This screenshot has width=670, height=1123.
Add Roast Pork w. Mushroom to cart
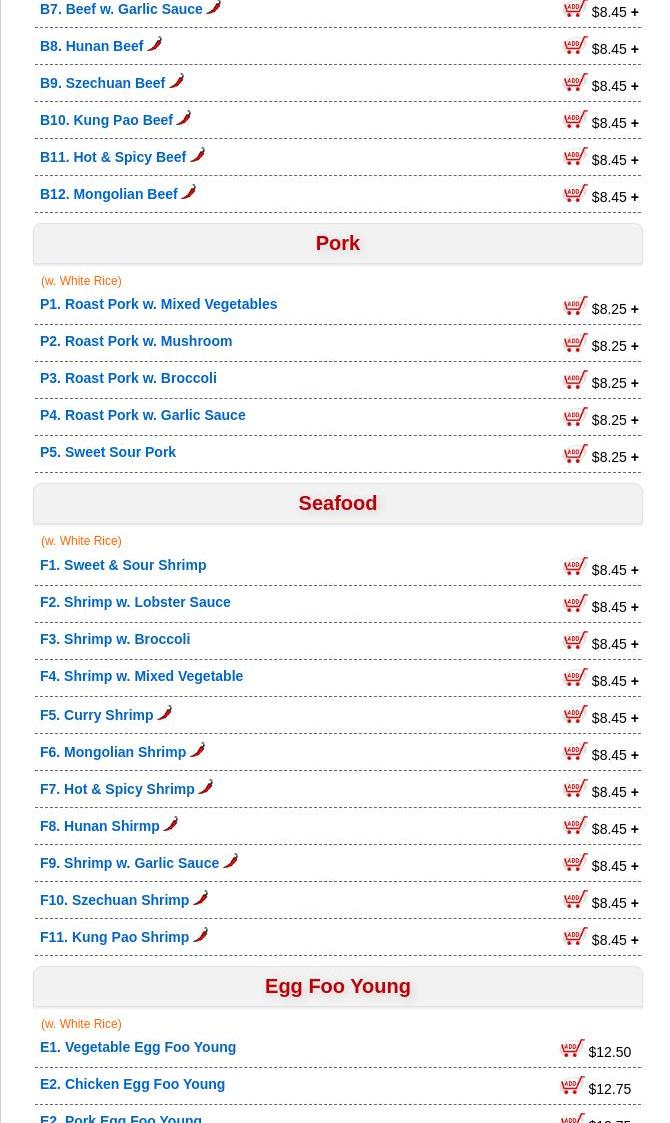coord(575,343)
